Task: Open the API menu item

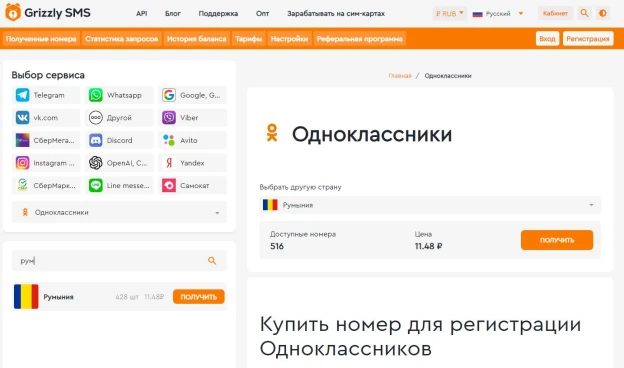Action: [142, 14]
